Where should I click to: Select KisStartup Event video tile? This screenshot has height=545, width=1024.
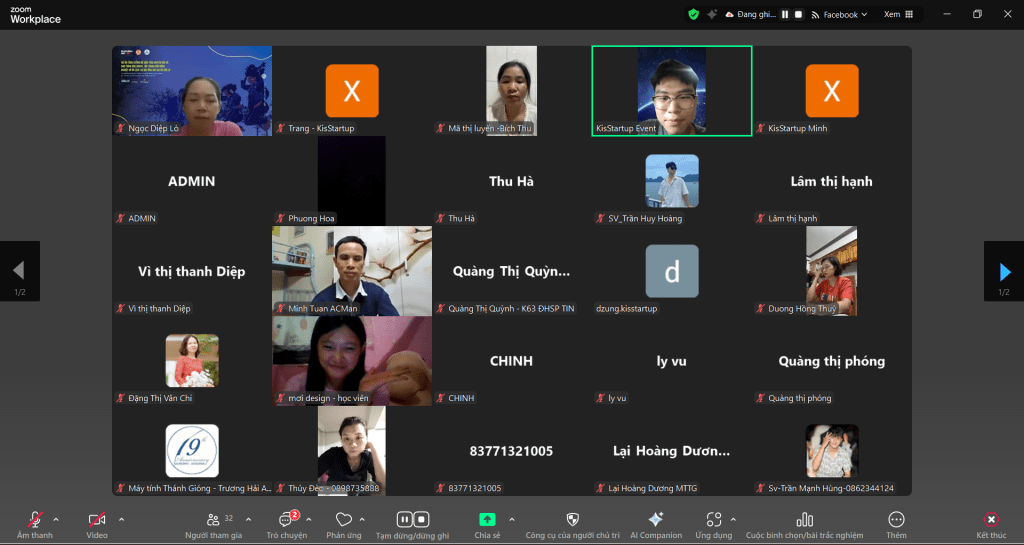tap(671, 91)
